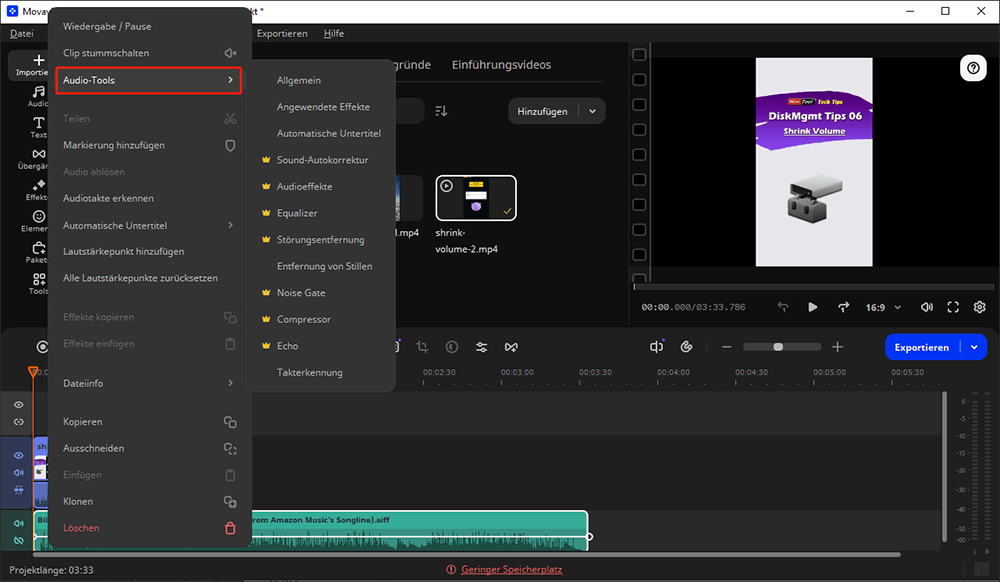The height and width of the screenshot is (582, 1000).
Task: Toggle visibility eye of top track
Action: [18, 405]
